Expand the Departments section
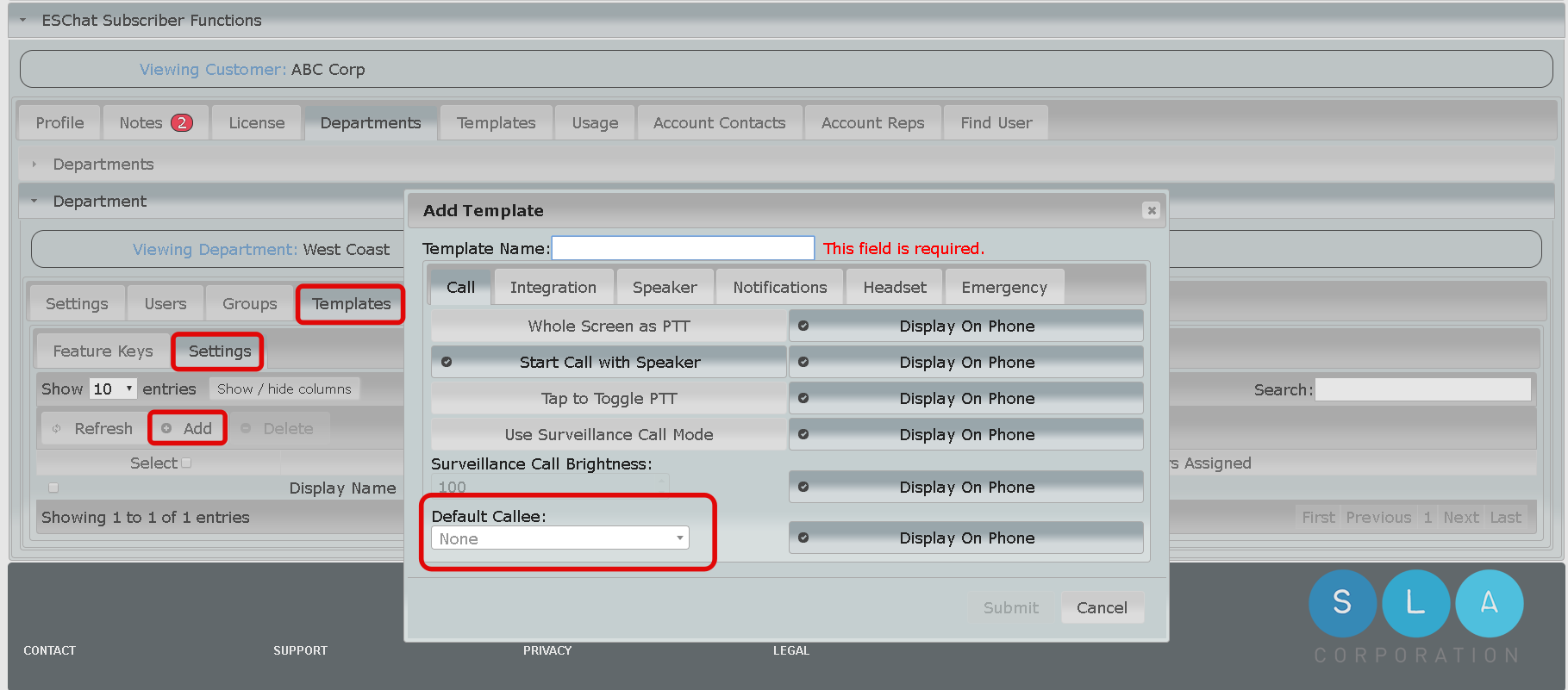Image resolution: width=1568 pixels, height=690 pixels. (34, 164)
